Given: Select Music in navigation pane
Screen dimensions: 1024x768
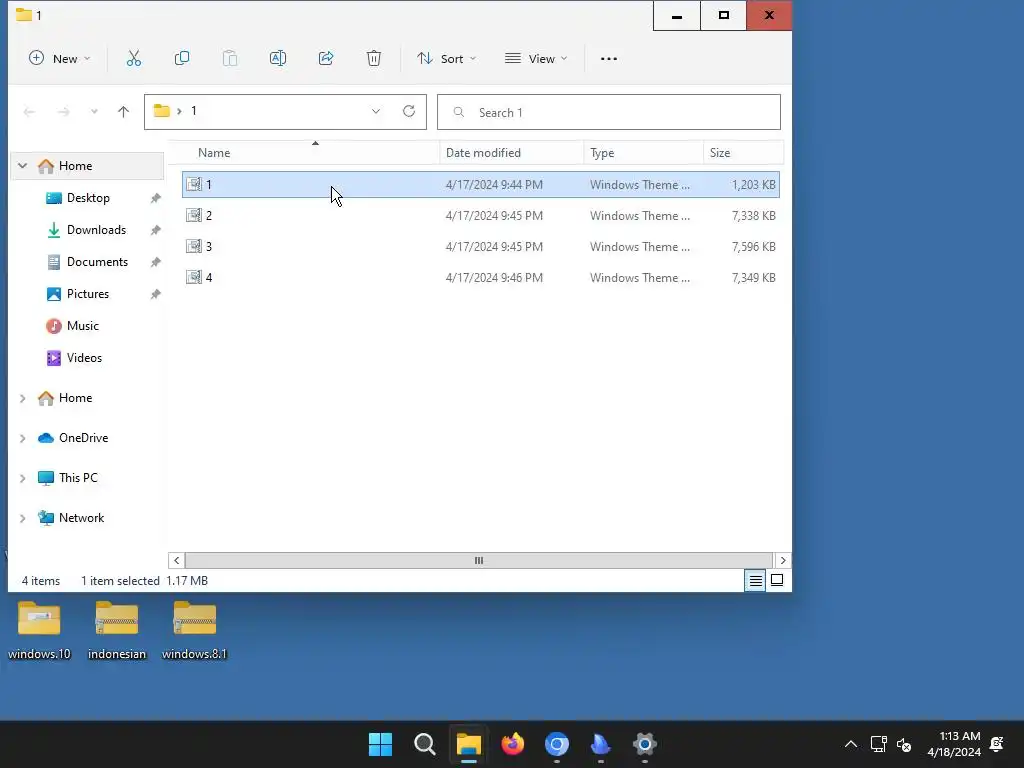Looking at the screenshot, I should pos(82,326).
